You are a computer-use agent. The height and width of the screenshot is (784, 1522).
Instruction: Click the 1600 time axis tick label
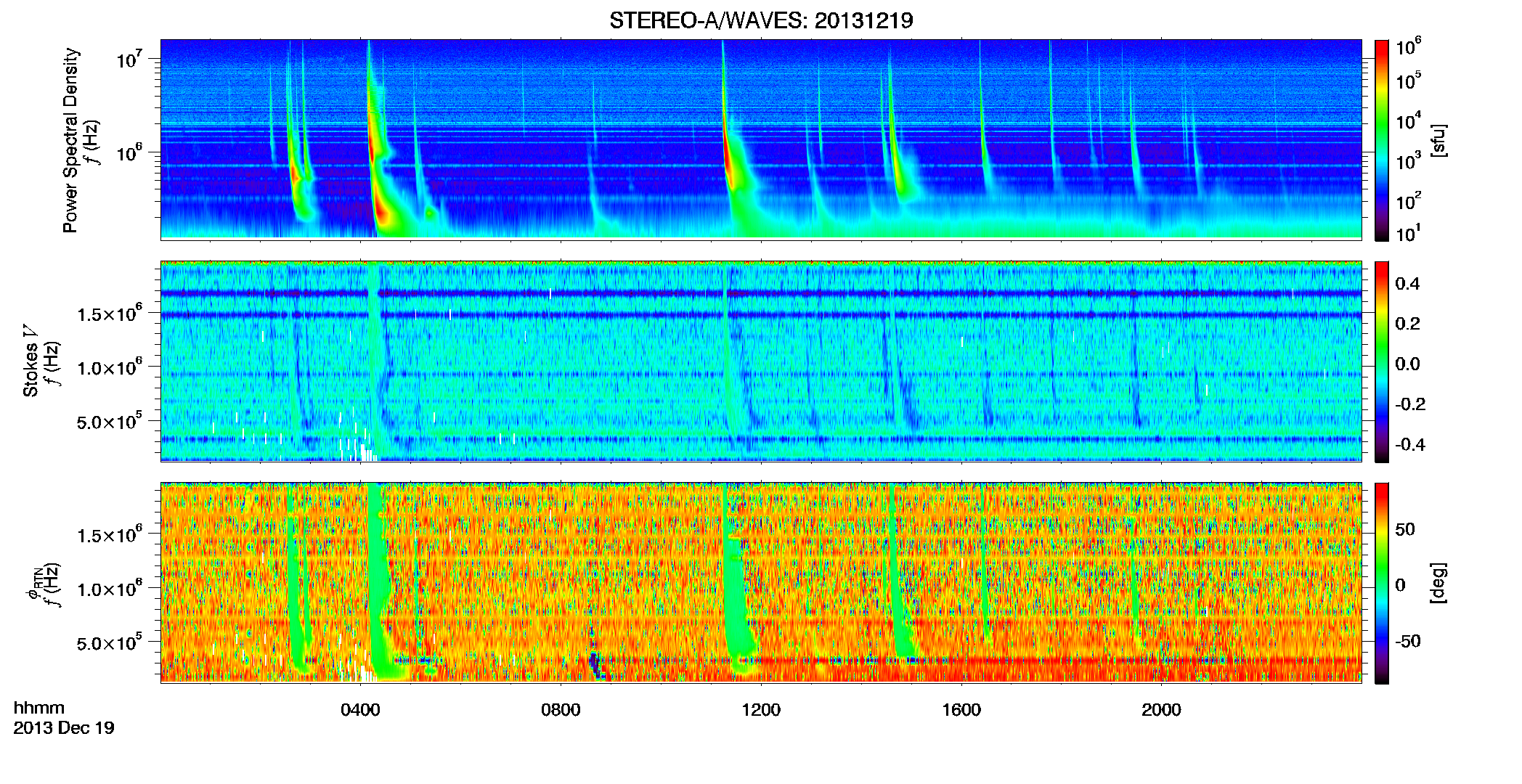pos(961,709)
